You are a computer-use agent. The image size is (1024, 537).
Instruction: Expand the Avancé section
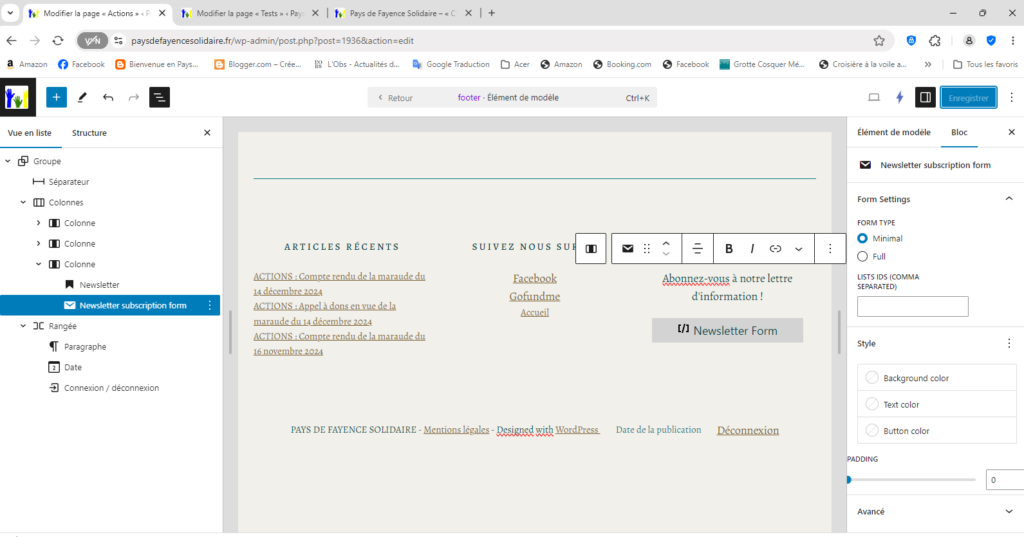1008,511
